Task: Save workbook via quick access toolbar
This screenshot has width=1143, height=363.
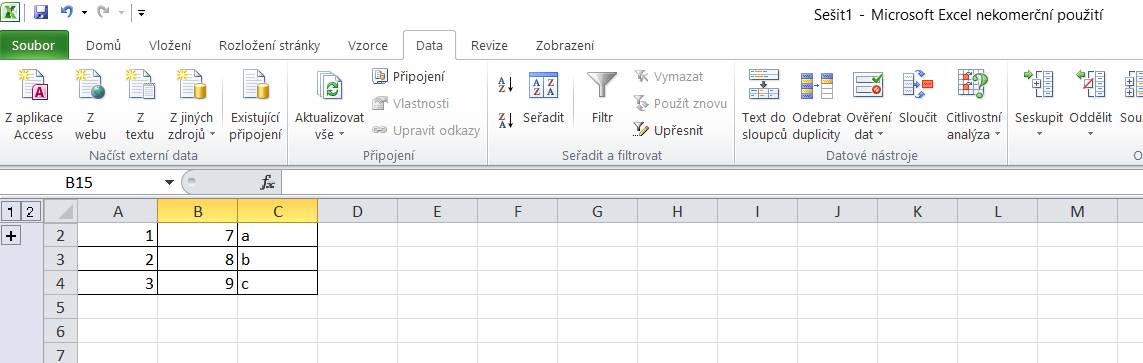Action: click(41, 12)
